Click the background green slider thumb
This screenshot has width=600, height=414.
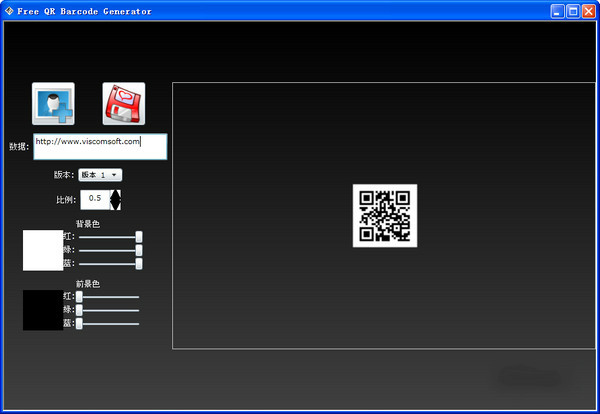click(139, 250)
